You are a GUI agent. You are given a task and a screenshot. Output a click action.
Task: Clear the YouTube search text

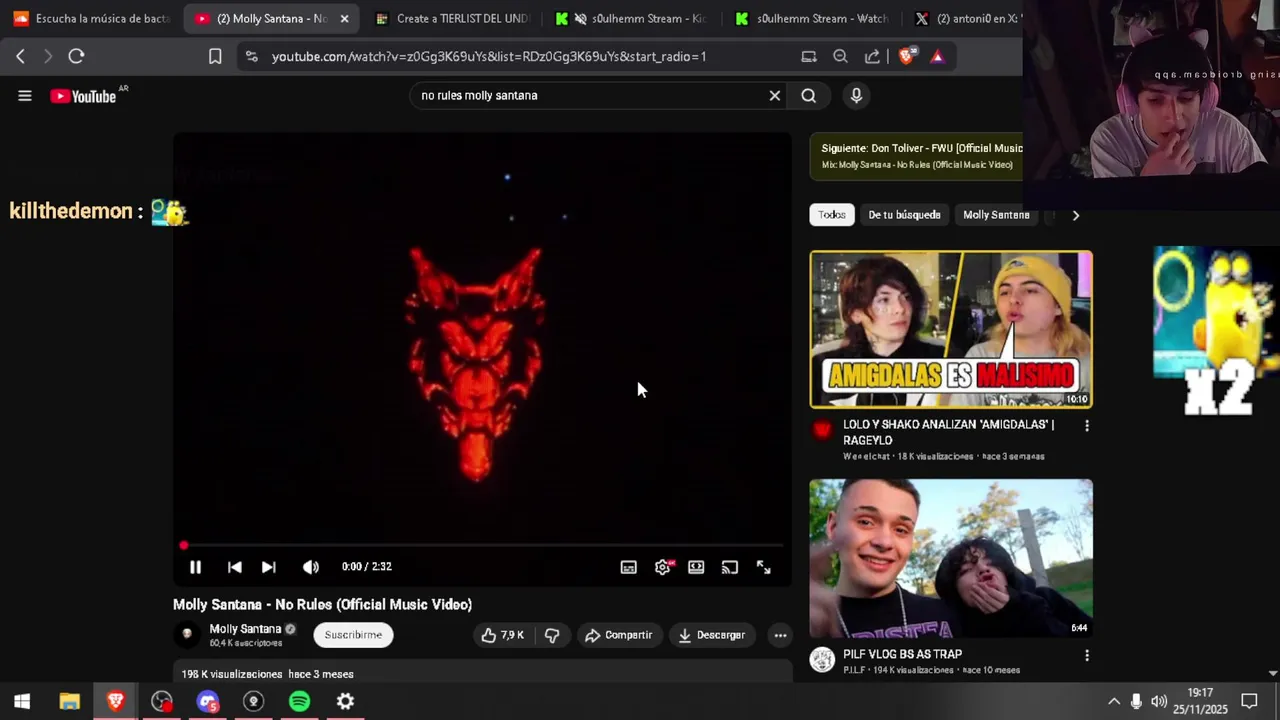774,96
